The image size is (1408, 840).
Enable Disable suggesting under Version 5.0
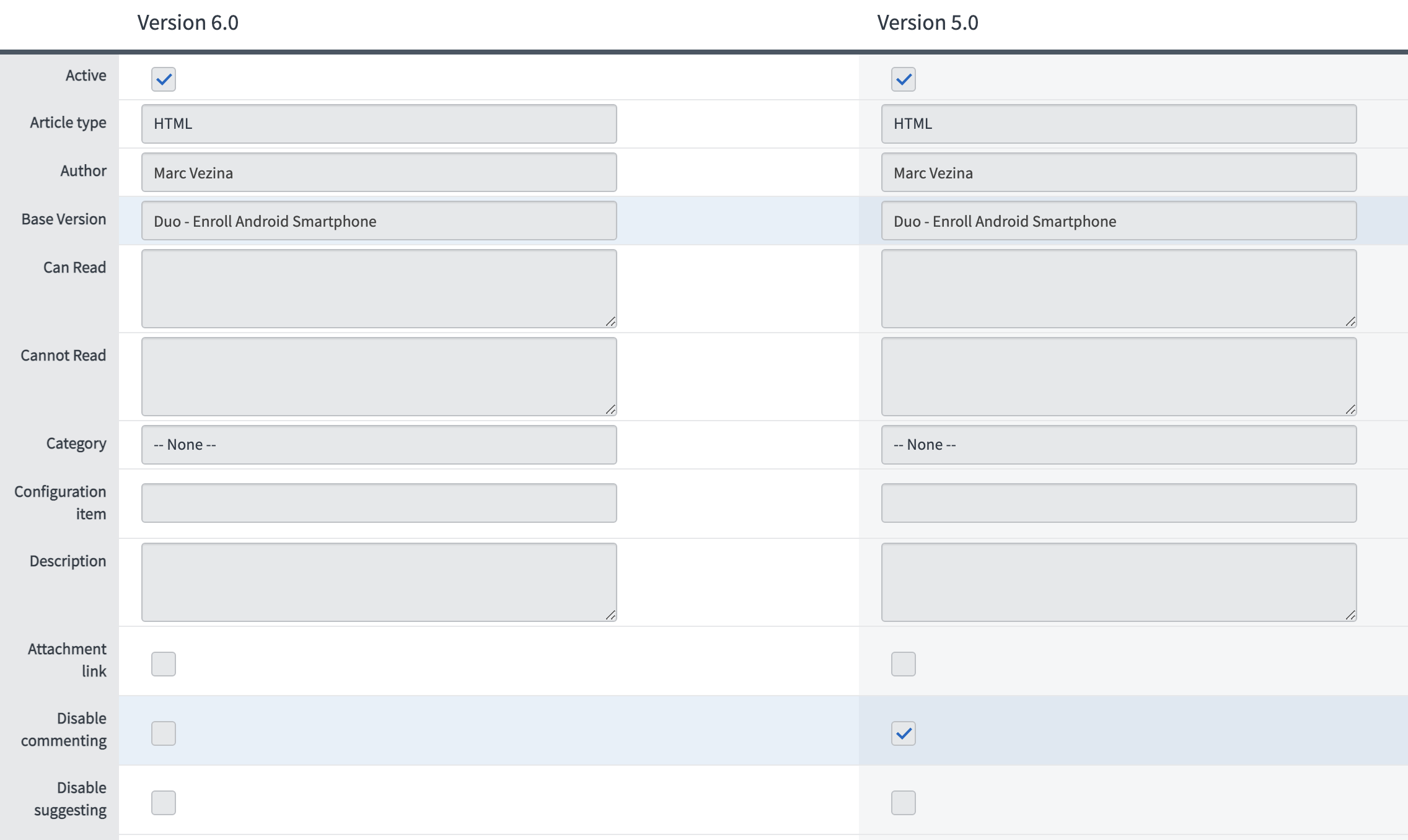click(x=904, y=803)
